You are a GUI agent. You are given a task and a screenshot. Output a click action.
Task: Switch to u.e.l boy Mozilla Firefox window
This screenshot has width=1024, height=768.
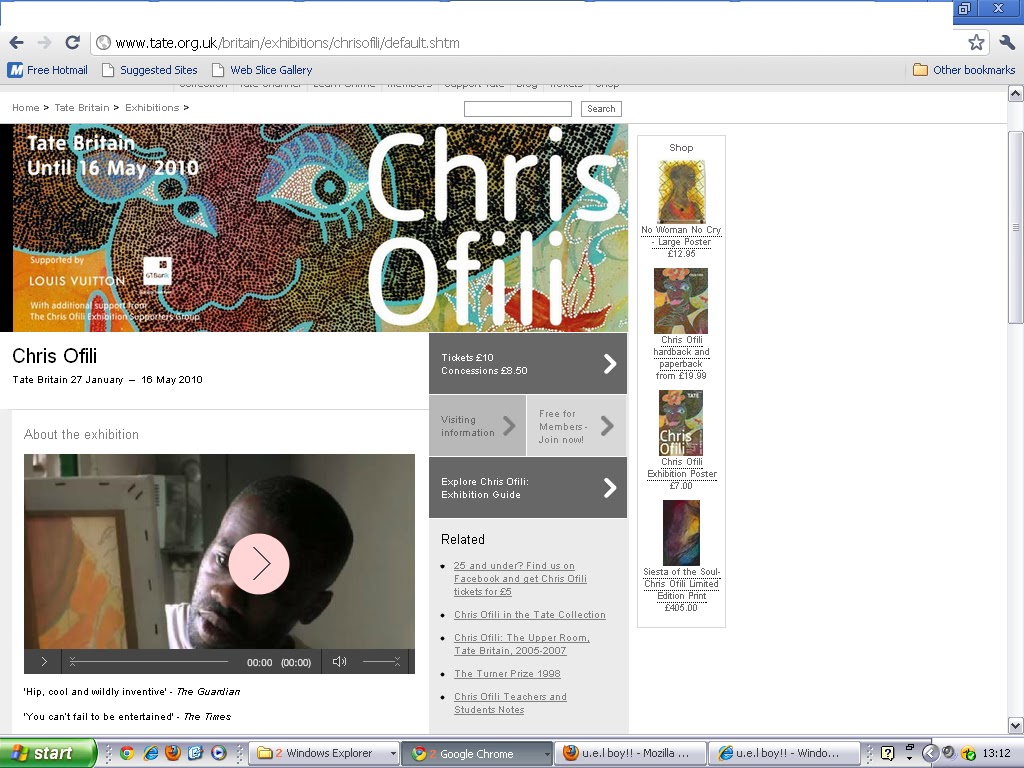(x=630, y=753)
